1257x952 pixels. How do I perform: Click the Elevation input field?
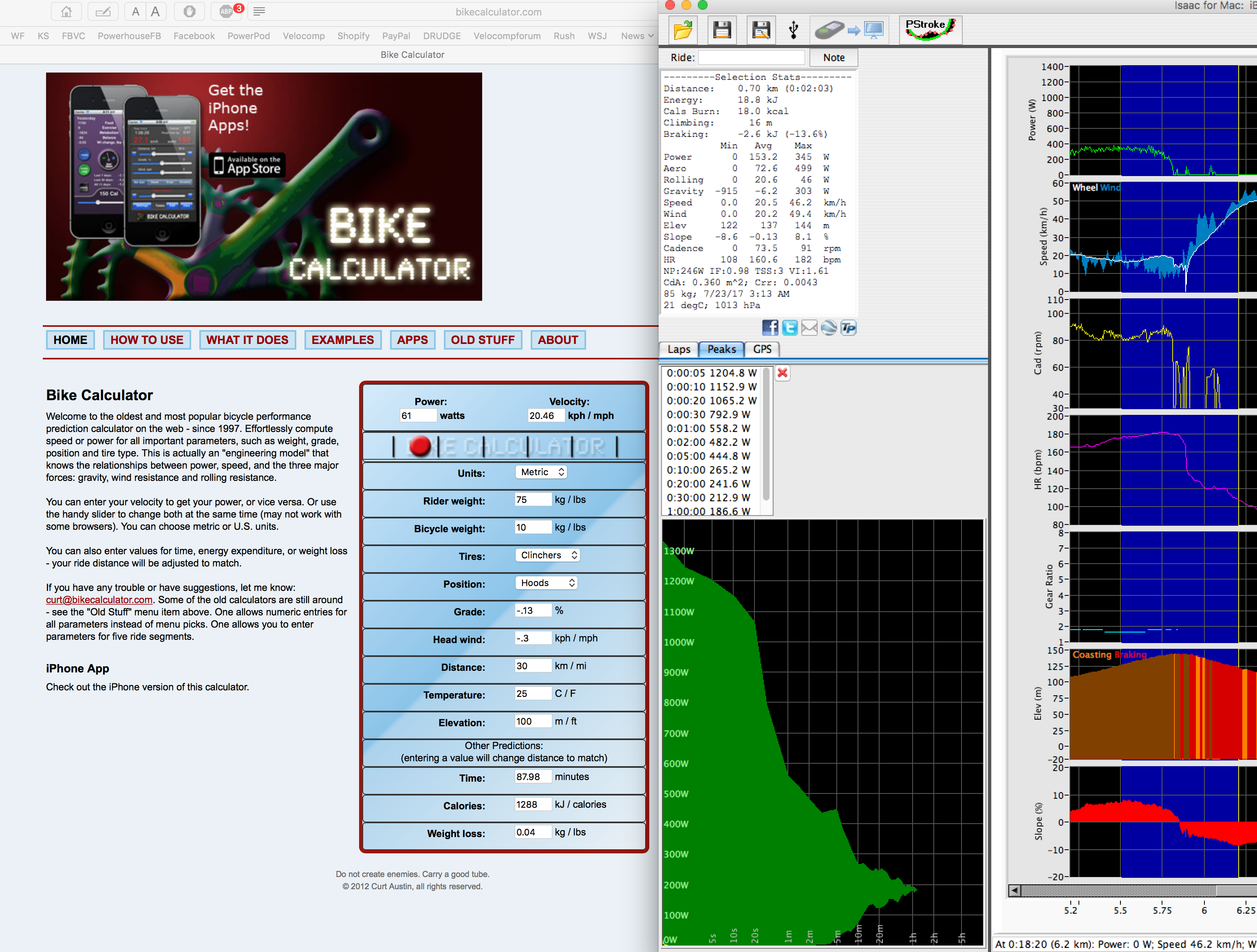(533, 721)
